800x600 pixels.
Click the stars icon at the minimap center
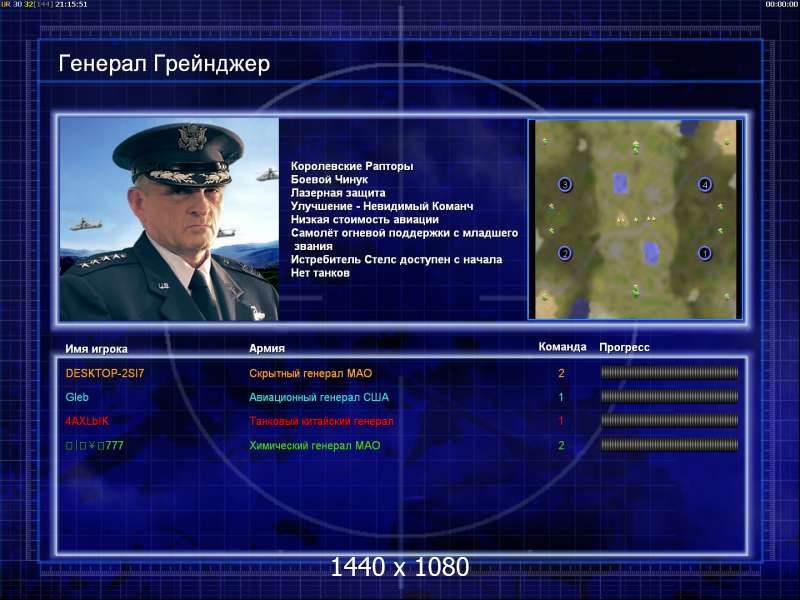pyautogui.click(x=636, y=219)
